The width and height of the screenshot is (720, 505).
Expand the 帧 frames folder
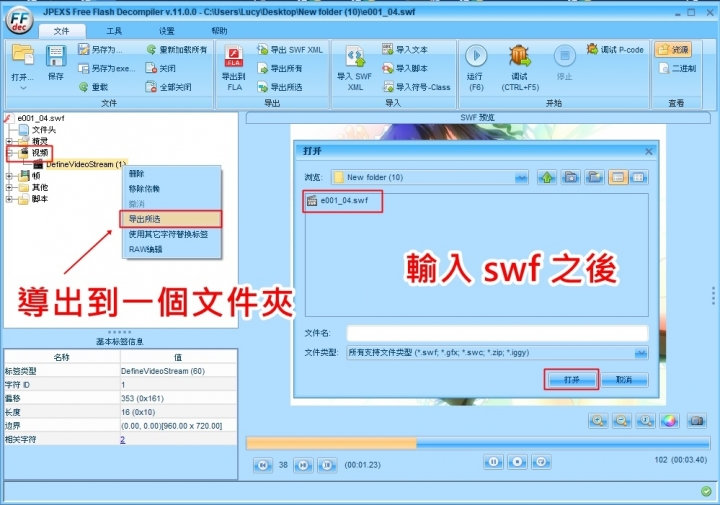pyautogui.click(x=9, y=175)
